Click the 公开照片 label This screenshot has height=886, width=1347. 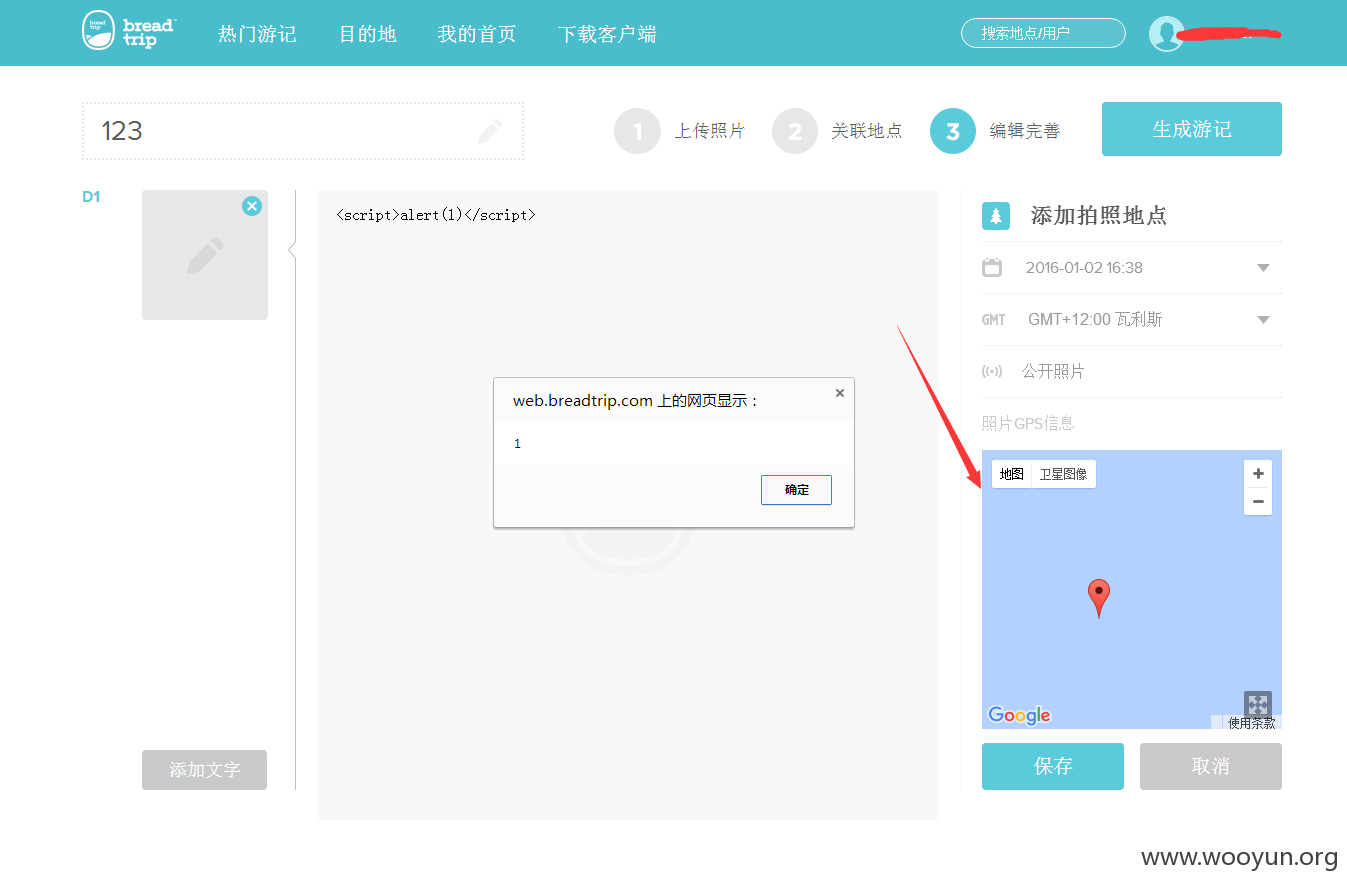tap(1053, 372)
